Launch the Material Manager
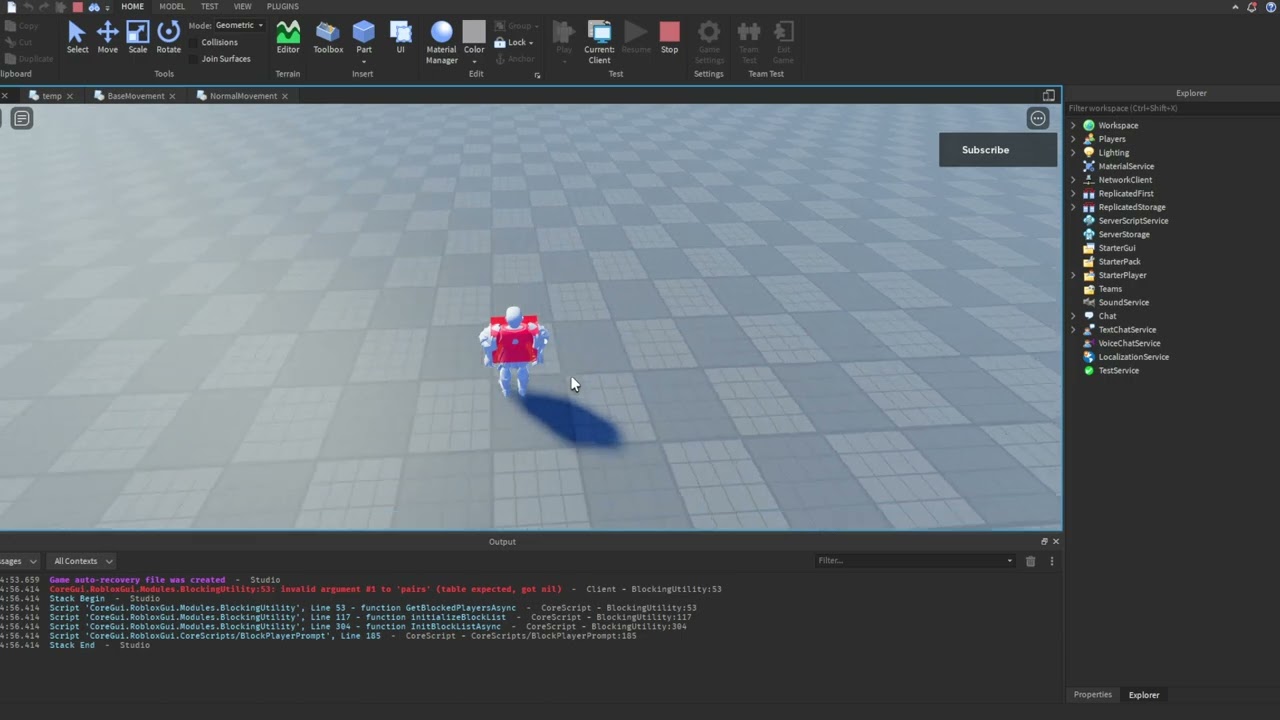The width and height of the screenshot is (1280, 720). (441, 40)
